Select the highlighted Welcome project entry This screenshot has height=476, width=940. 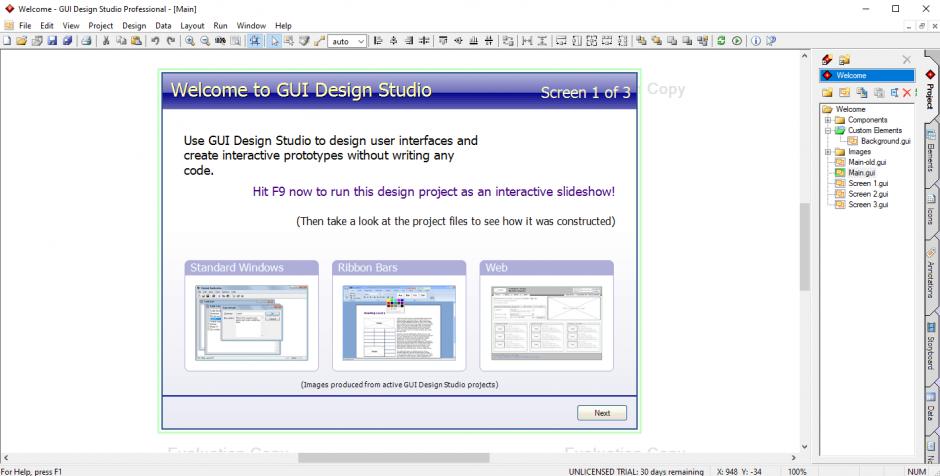pos(867,76)
